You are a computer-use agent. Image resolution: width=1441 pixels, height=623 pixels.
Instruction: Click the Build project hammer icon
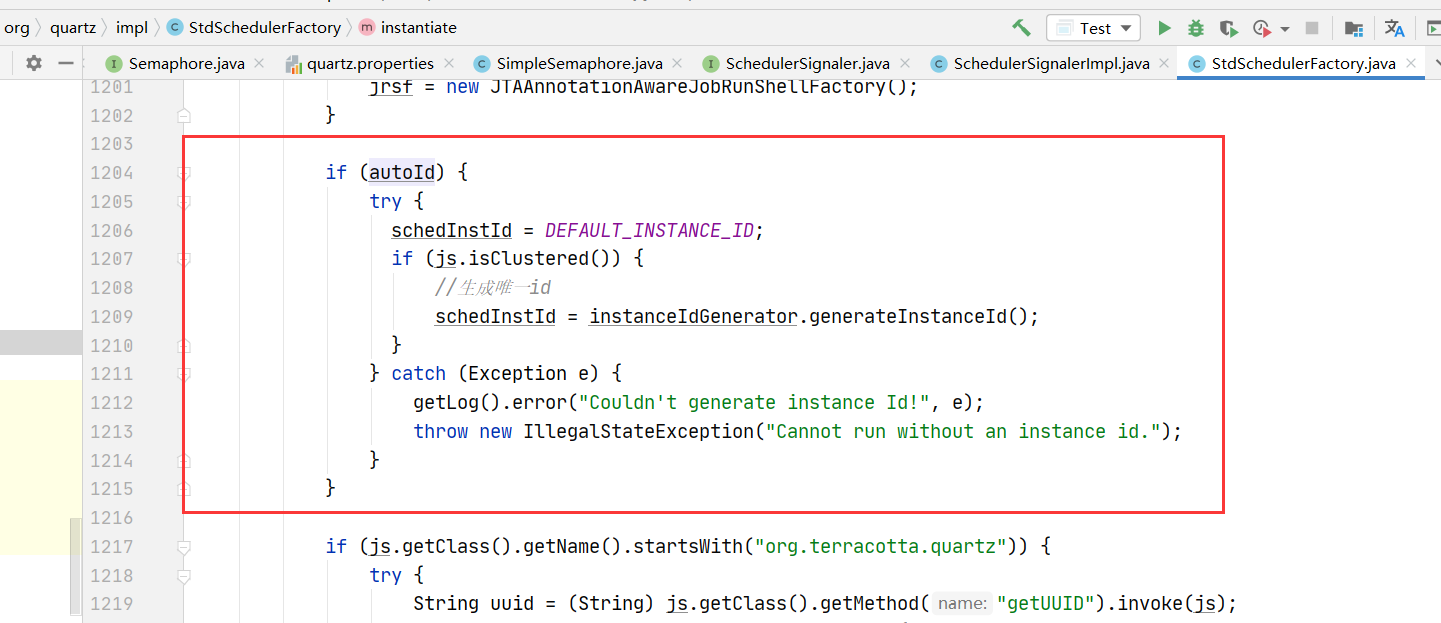(x=1021, y=28)
